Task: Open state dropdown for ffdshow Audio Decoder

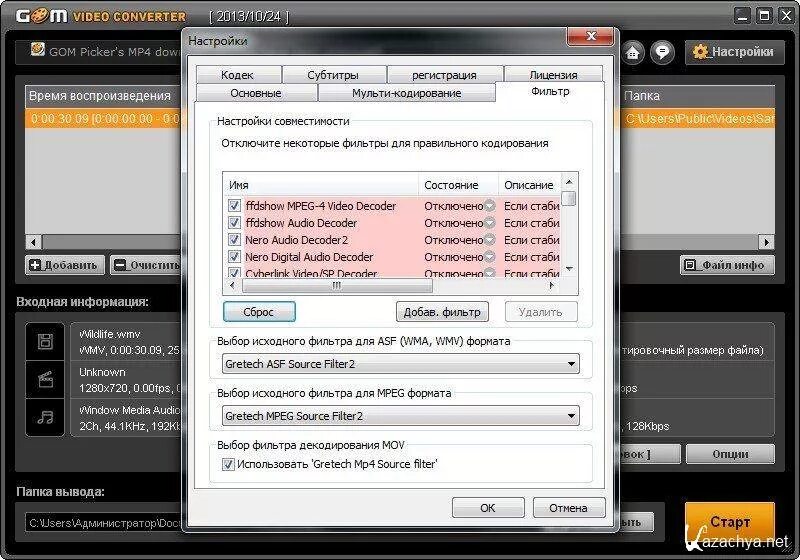Action: [x=489, y=223]
